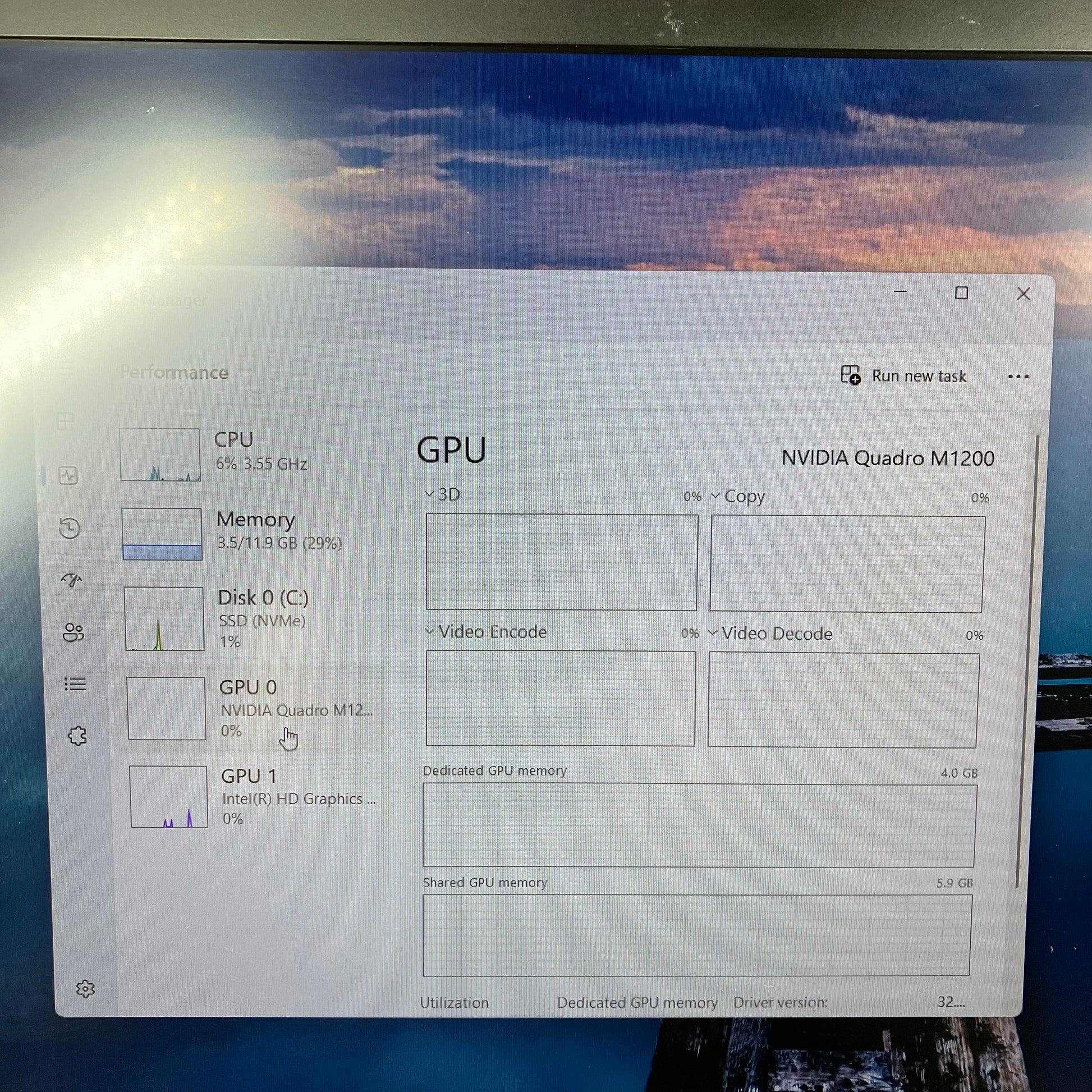Open the three-dot more options menu
Viewport: 1092px width, 1092px height.
click(1018, 377)
